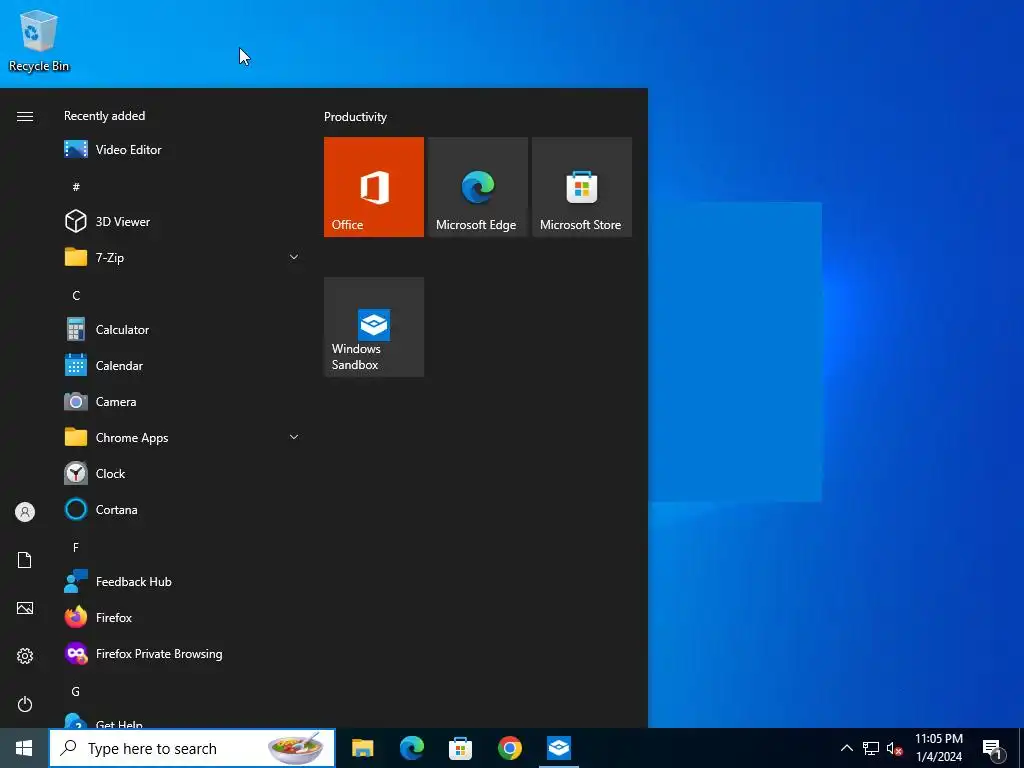Open Settings gear in the Start sidebar
The height and width of the screenshot is (768, 1024).
point(25,656)
